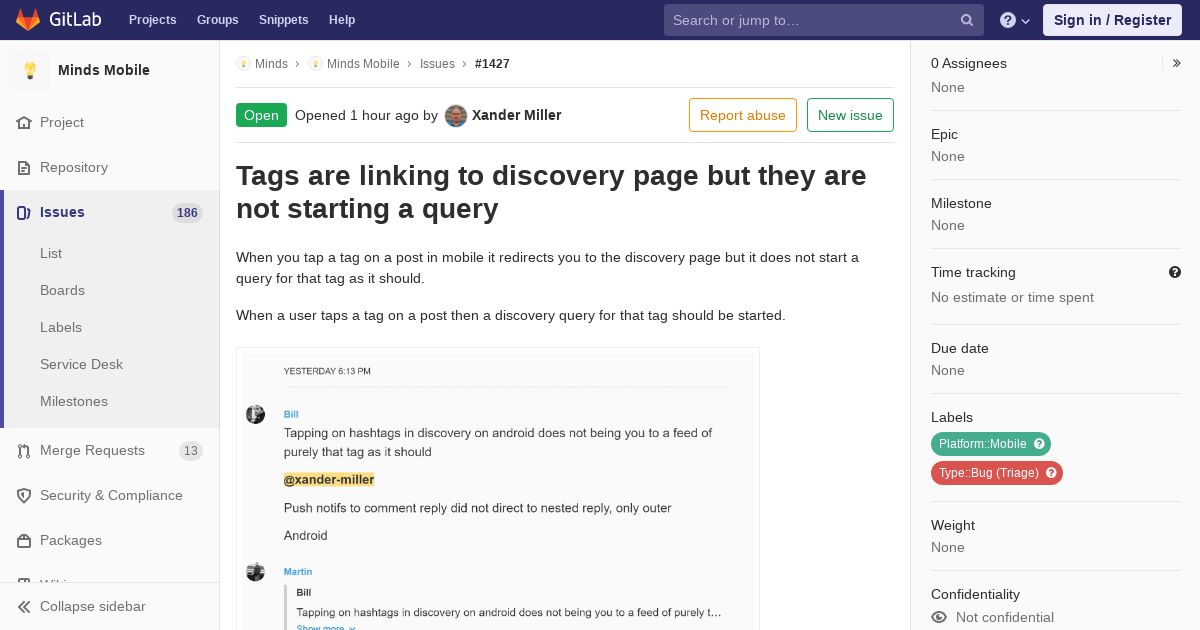Image resolution: width=1200 pixels, height=630 pixels.
Task: Click the Epic heading
Action: (944, 134)
